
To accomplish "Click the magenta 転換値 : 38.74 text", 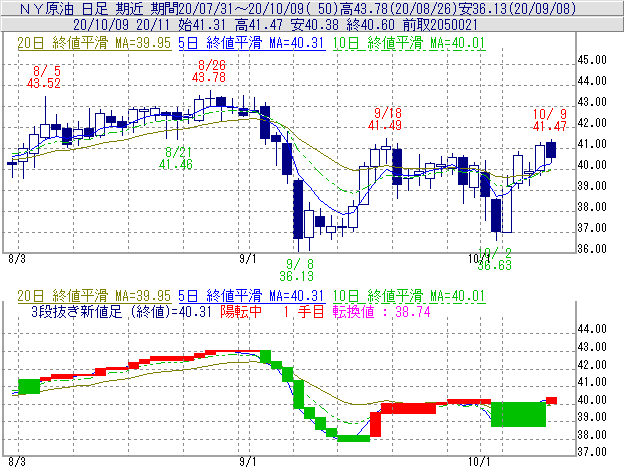I will coord(382,311).
